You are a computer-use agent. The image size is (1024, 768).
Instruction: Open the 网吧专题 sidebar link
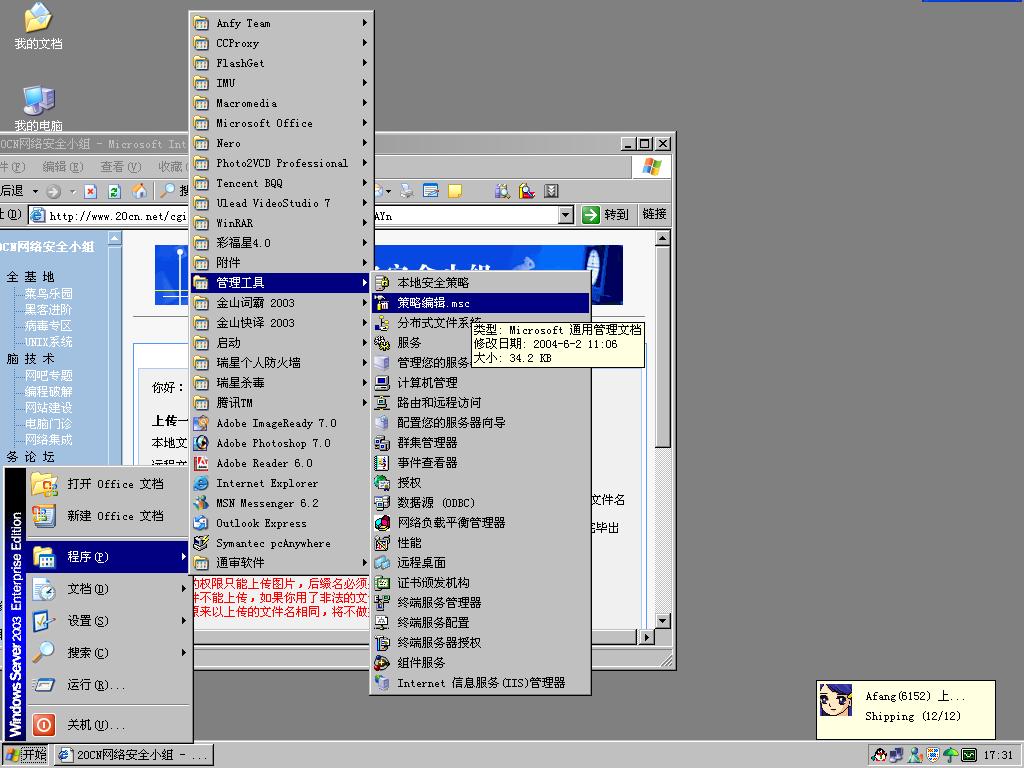(48, 376)
